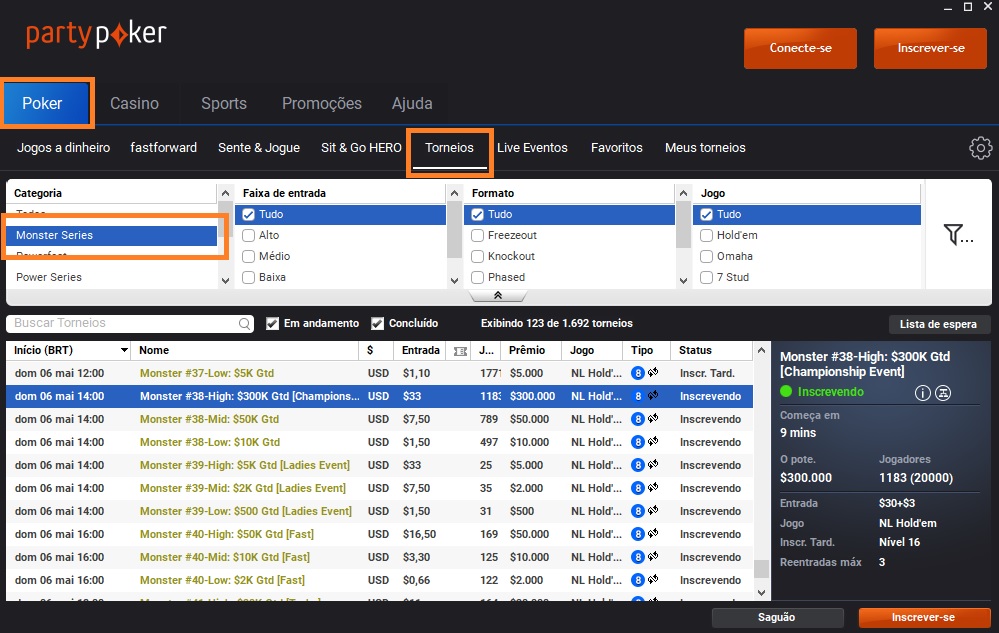Screen dimensions: 999x633
Task: Select the Monster #38-Mid: $50K Gtd row
Action: click(x=380, y=419)
